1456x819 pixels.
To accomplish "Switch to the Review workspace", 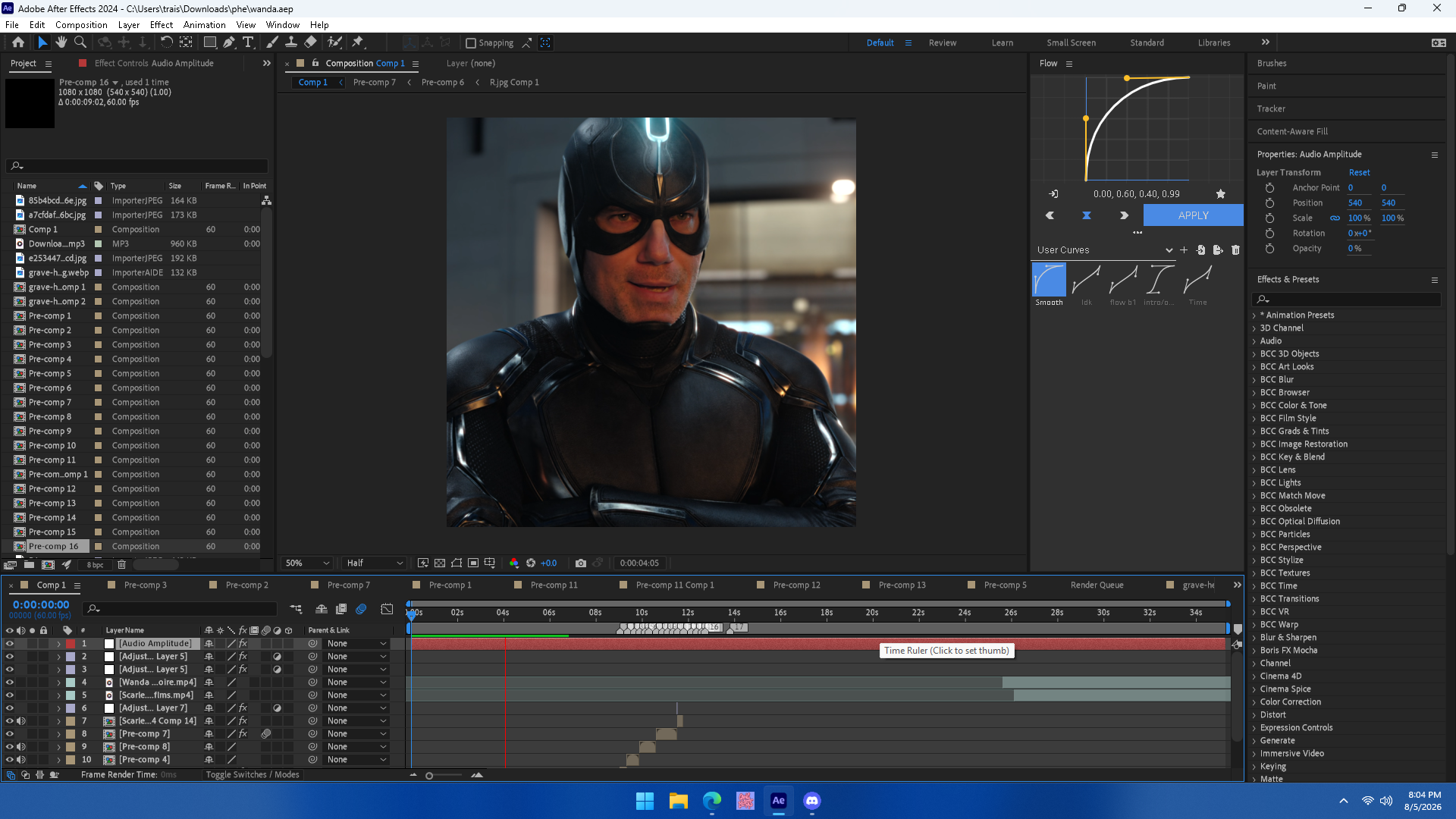I will tap(943, 43).
